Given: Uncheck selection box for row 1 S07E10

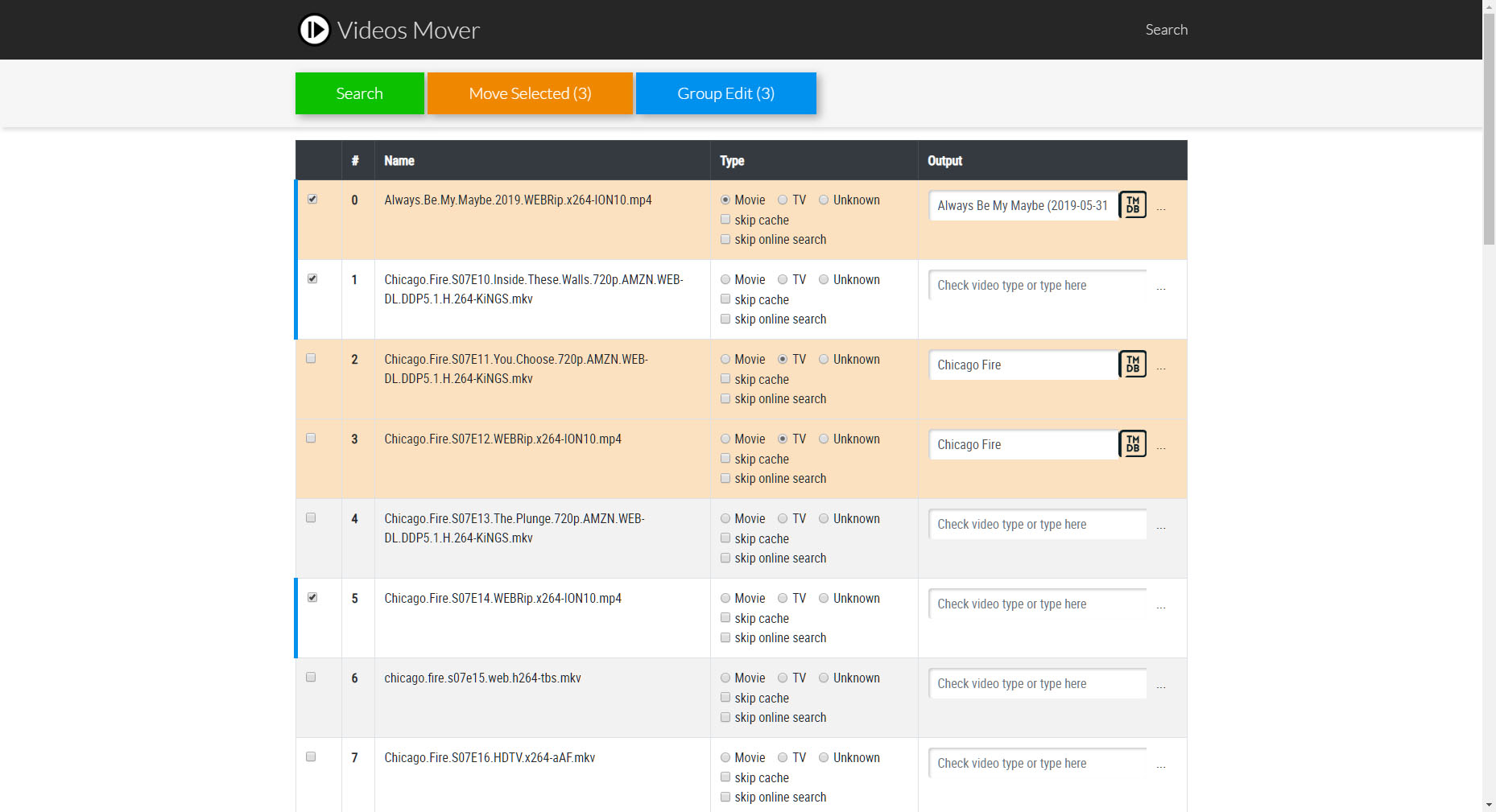Looking at the screenshot, I should pos(312,278).
